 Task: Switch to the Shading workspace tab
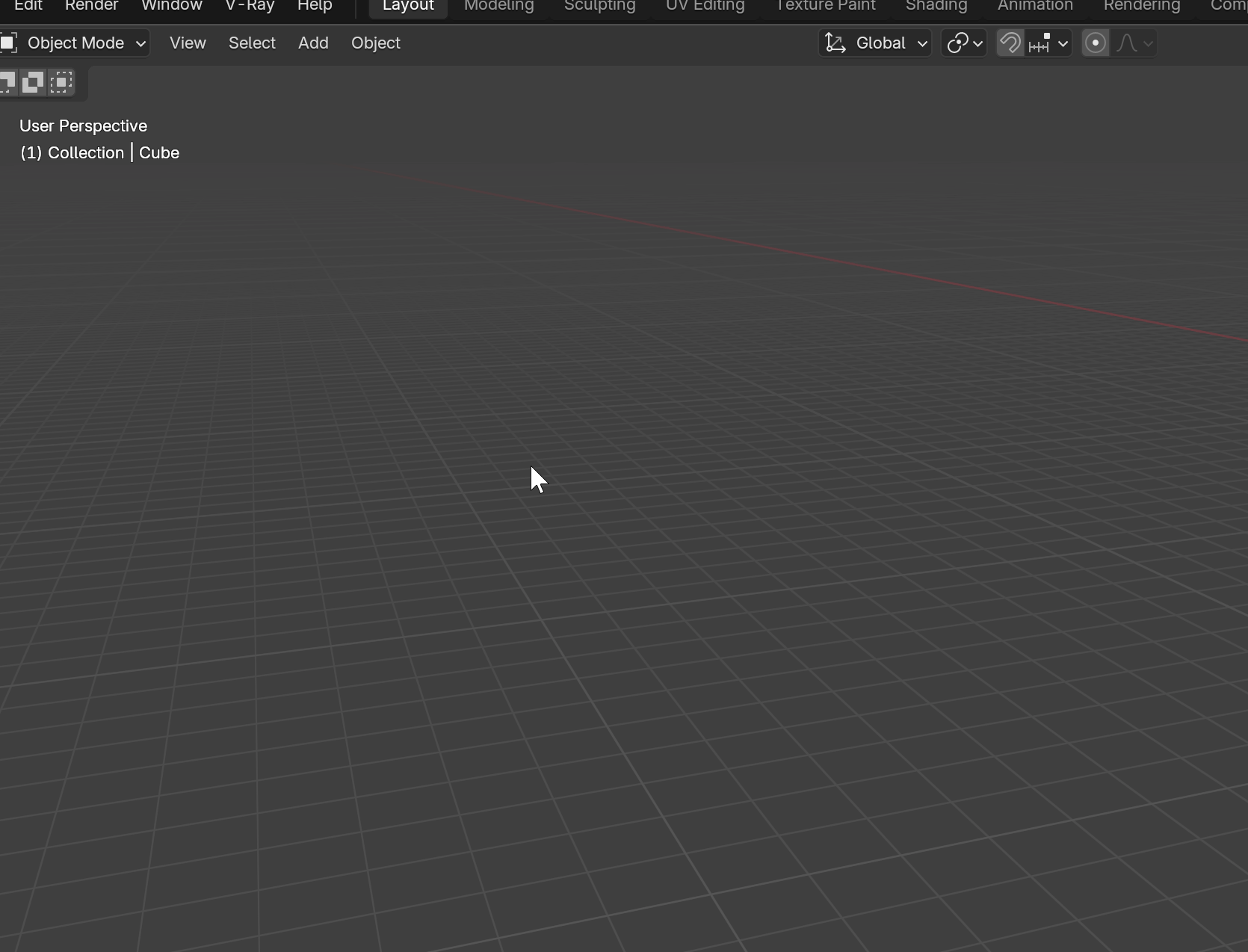(936, 6)
